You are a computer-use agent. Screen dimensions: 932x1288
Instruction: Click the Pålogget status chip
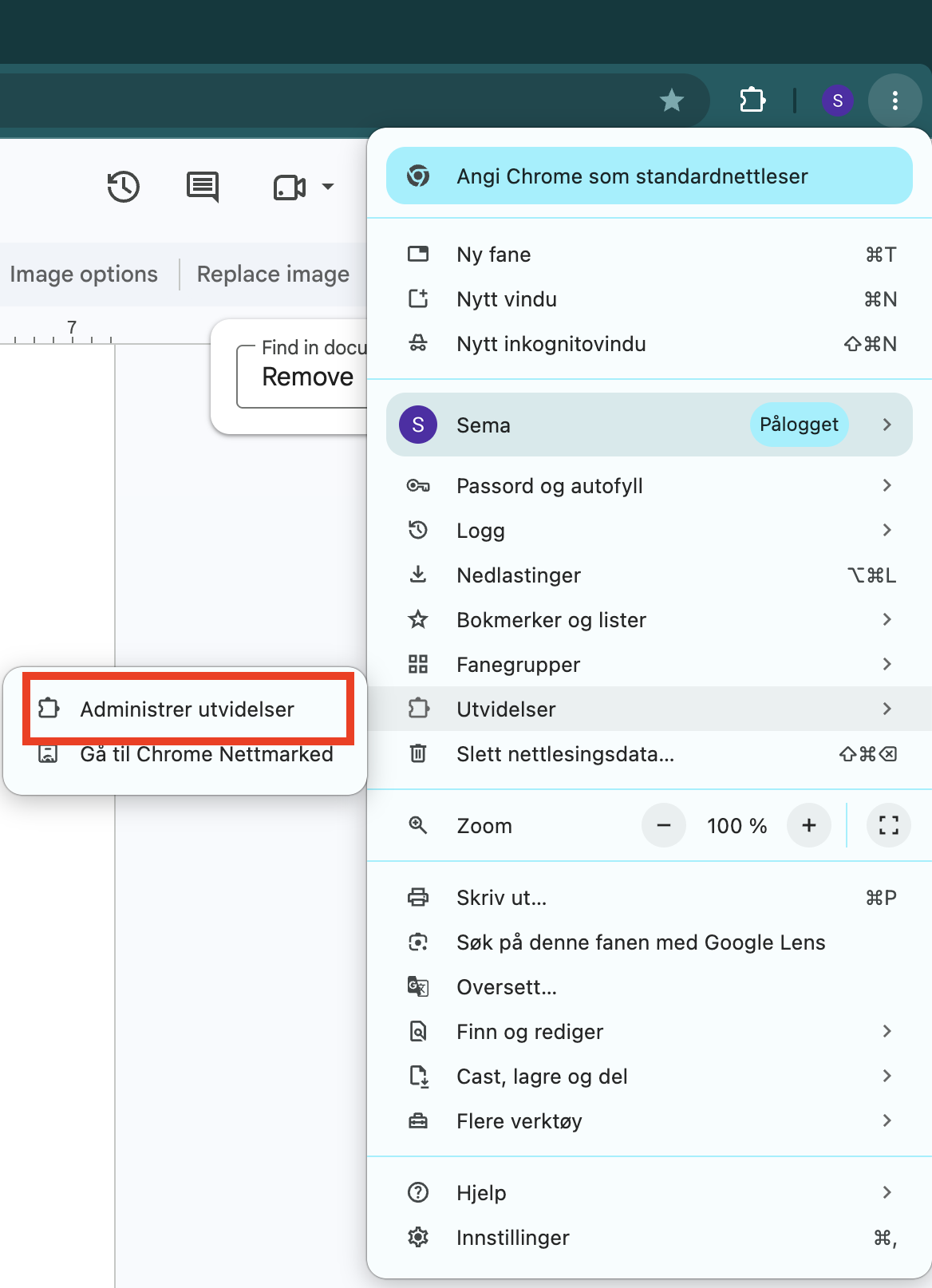point(799,425)
